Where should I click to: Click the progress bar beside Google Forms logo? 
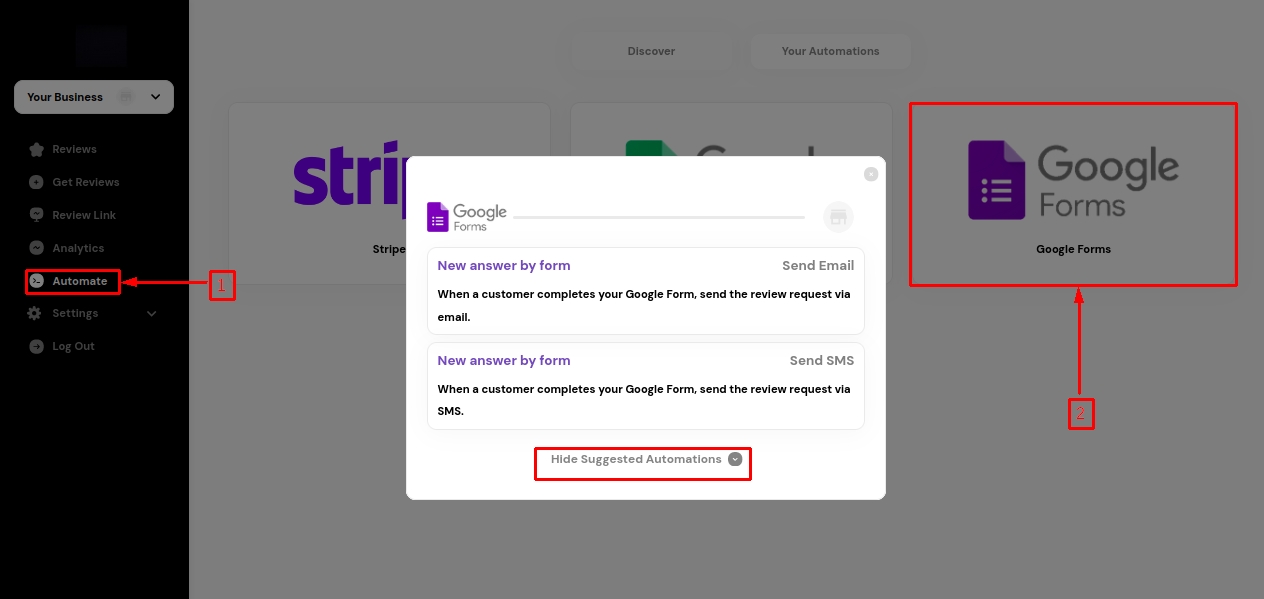[658, 217]
